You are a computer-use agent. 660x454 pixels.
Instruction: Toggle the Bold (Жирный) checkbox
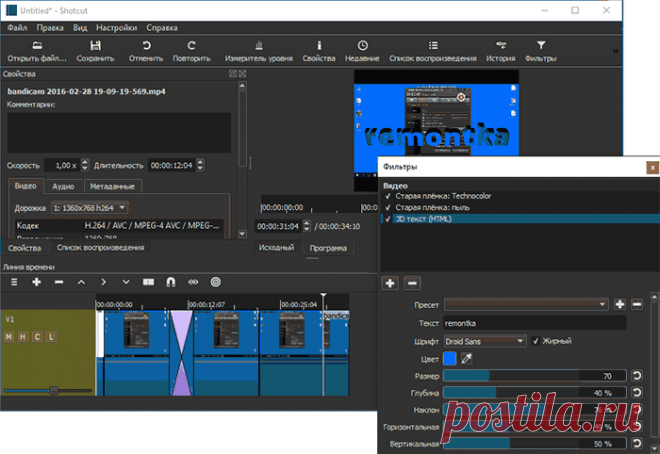535,341
